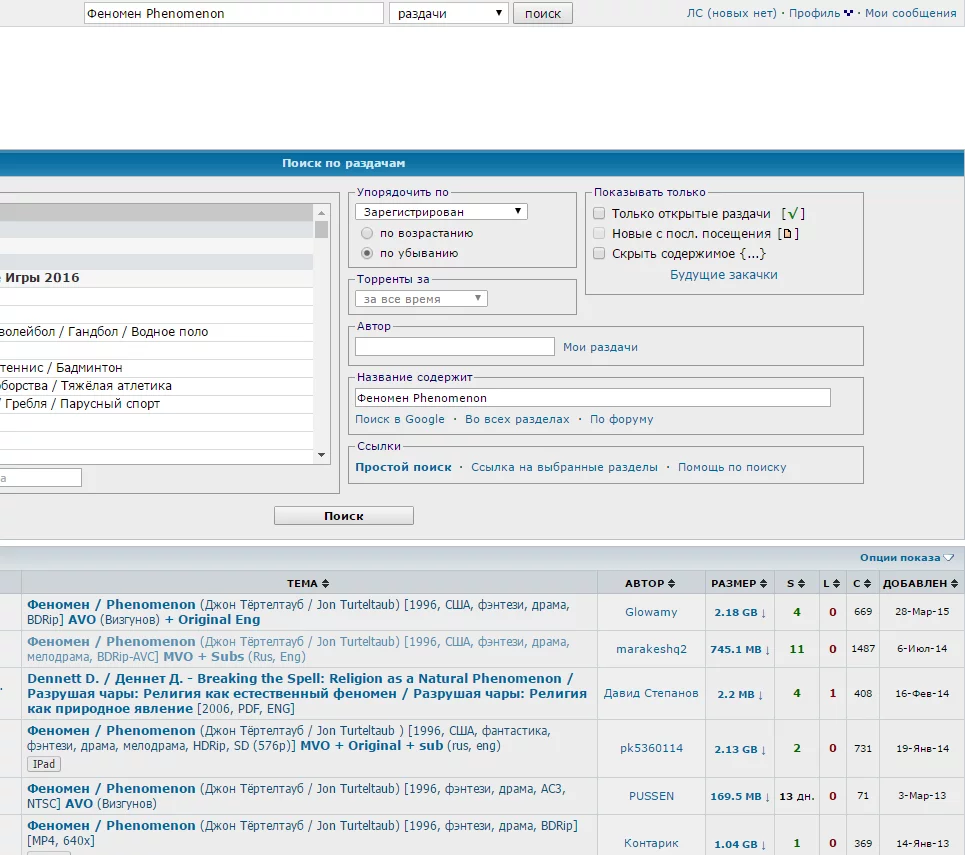Enable 'Скрыть содержимое' checkbox
The width and height of the screenshot is (965, 855).
599,253
